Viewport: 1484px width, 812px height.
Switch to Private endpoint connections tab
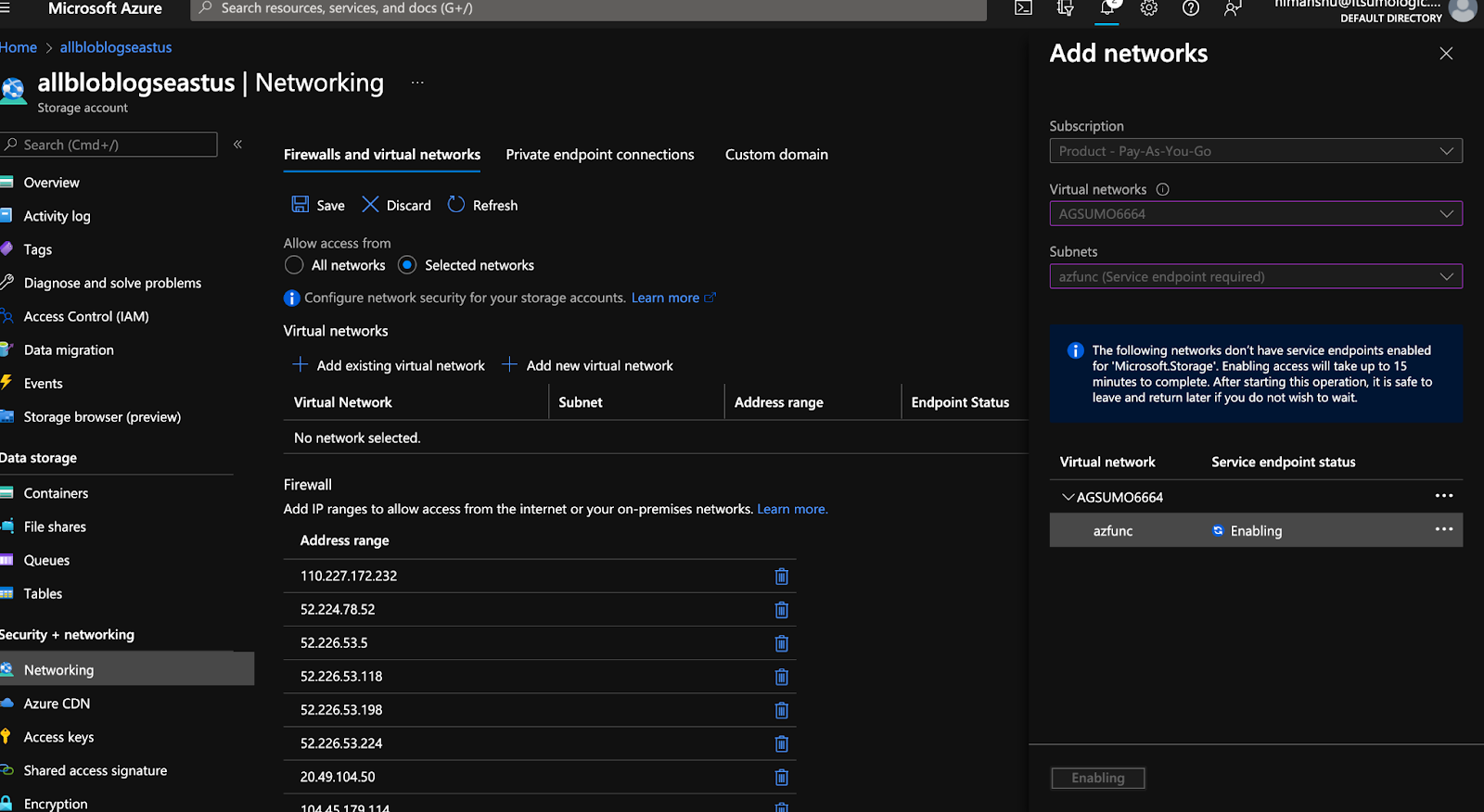(599, 155)
